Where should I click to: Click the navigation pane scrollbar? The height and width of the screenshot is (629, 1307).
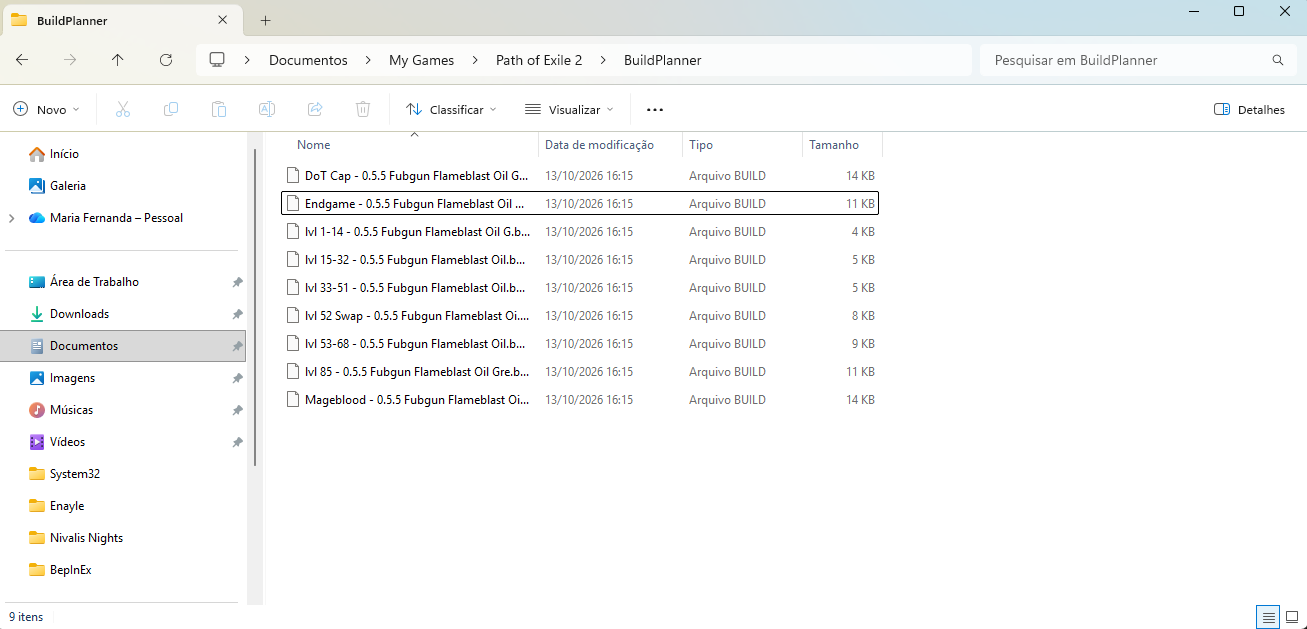[x=255, y=307]
